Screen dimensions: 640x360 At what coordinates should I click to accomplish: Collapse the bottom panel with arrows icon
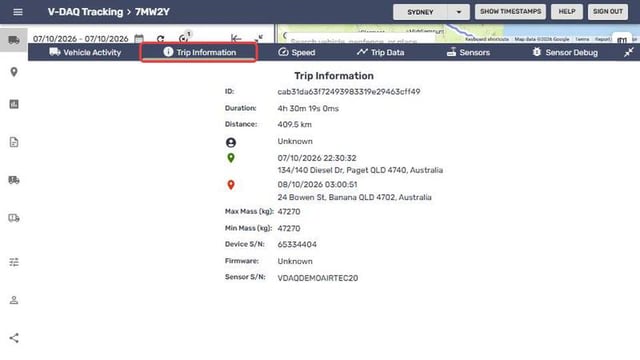point(629,52)
